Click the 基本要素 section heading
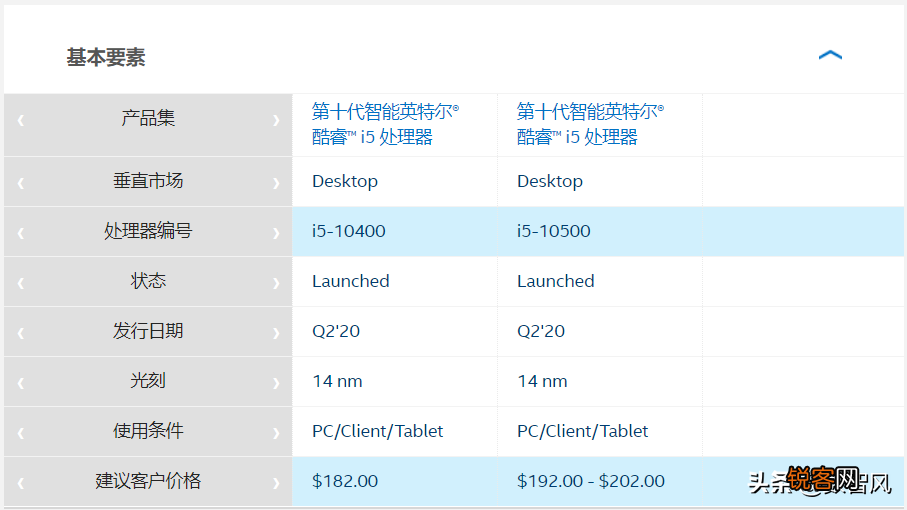Screen dimensions: 907x510 [106, 57]
